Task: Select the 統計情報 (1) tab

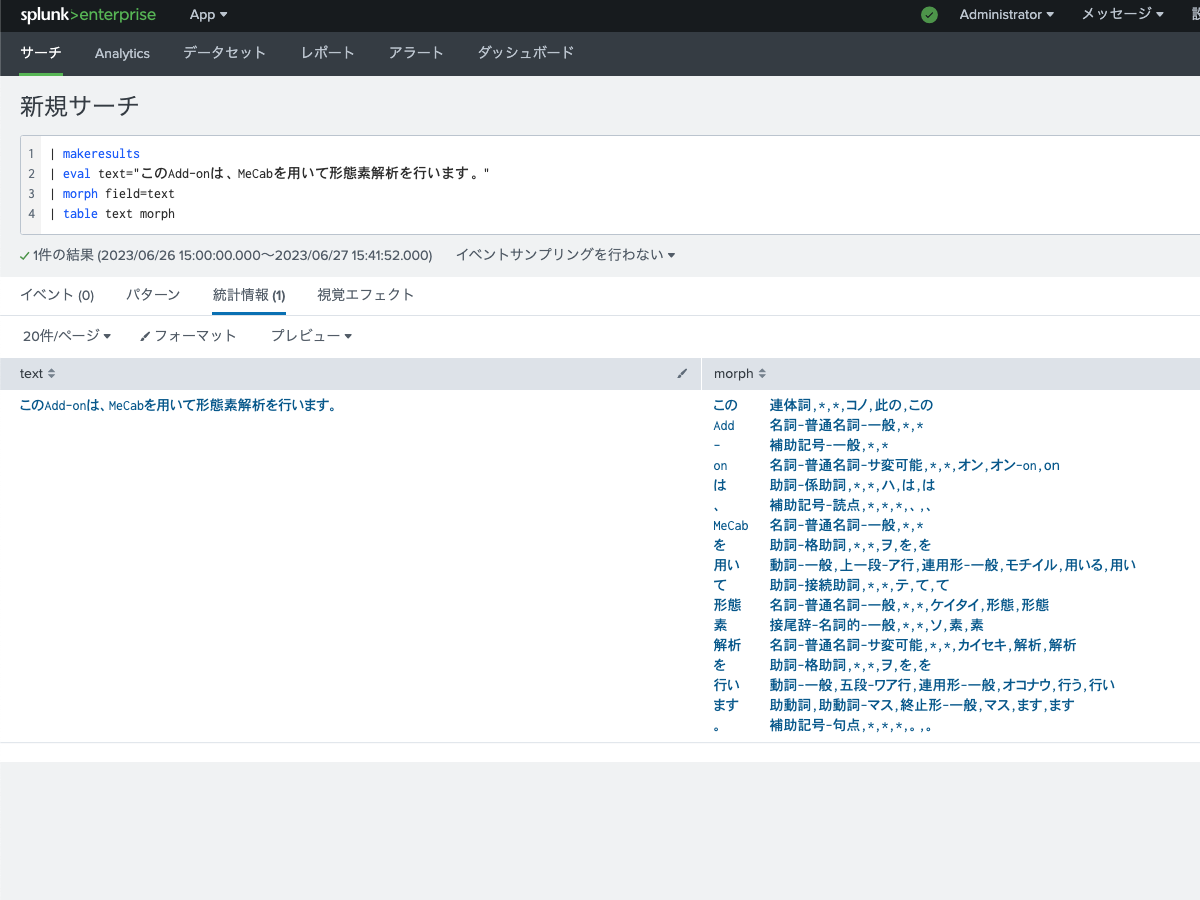Action: tap(249, 295)
